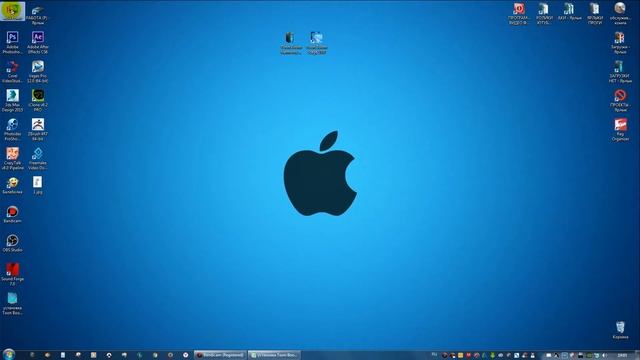Select the ZBrush 4R7 desktop shortcut

pyautogui.click(x=38, y=129)
